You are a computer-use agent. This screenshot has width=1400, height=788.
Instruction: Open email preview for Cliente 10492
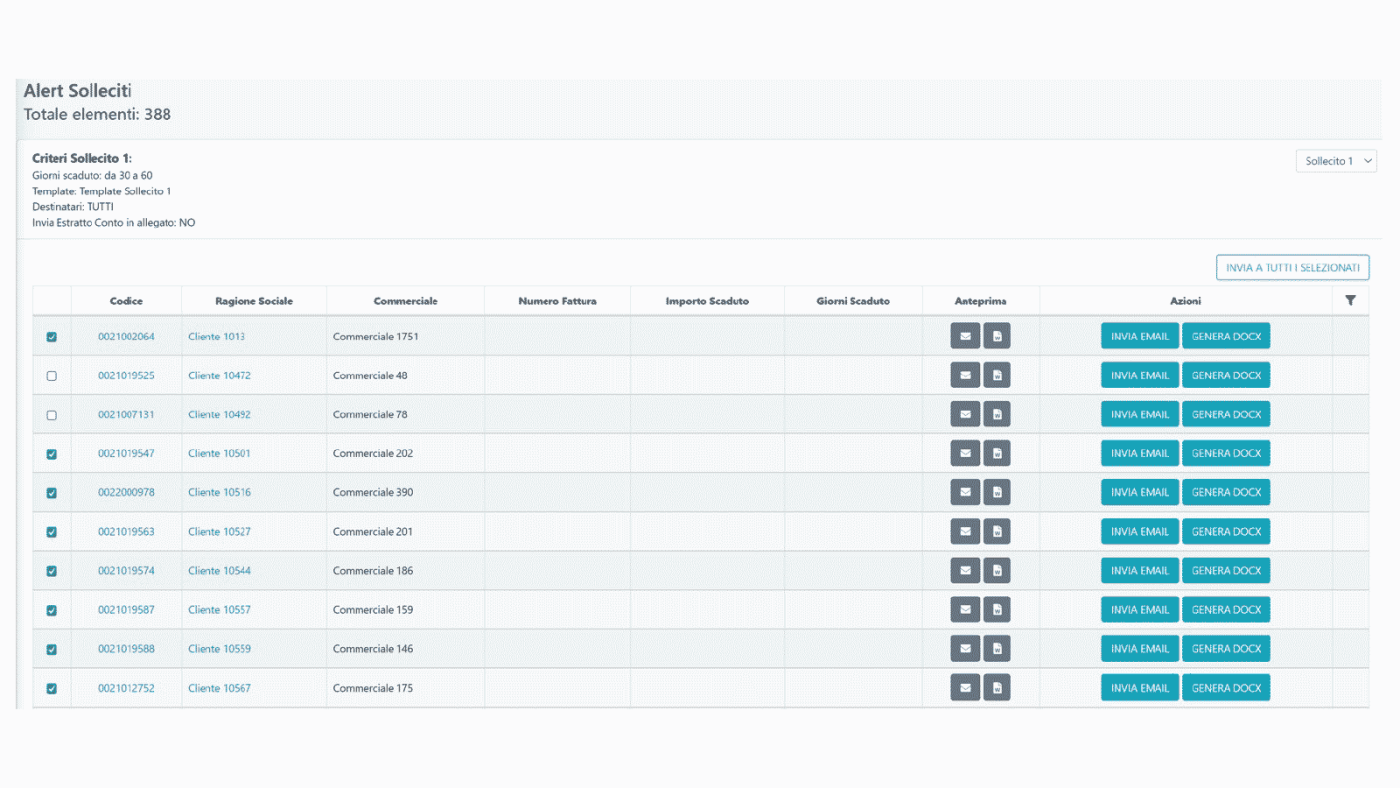pos(965,414)
